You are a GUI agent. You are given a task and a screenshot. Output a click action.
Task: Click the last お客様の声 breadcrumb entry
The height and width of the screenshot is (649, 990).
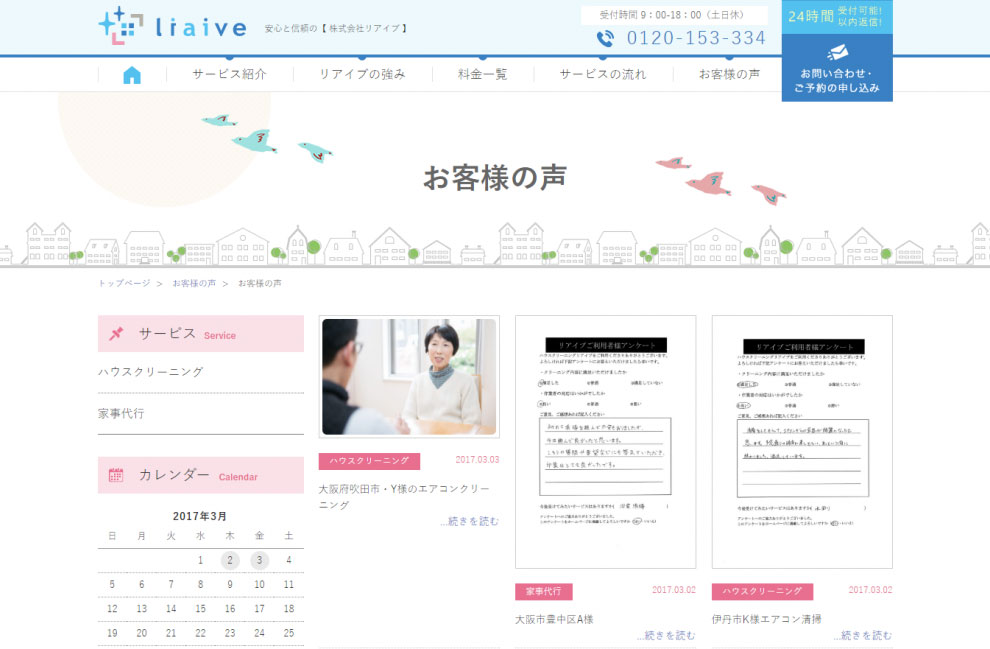pos(260,283)
